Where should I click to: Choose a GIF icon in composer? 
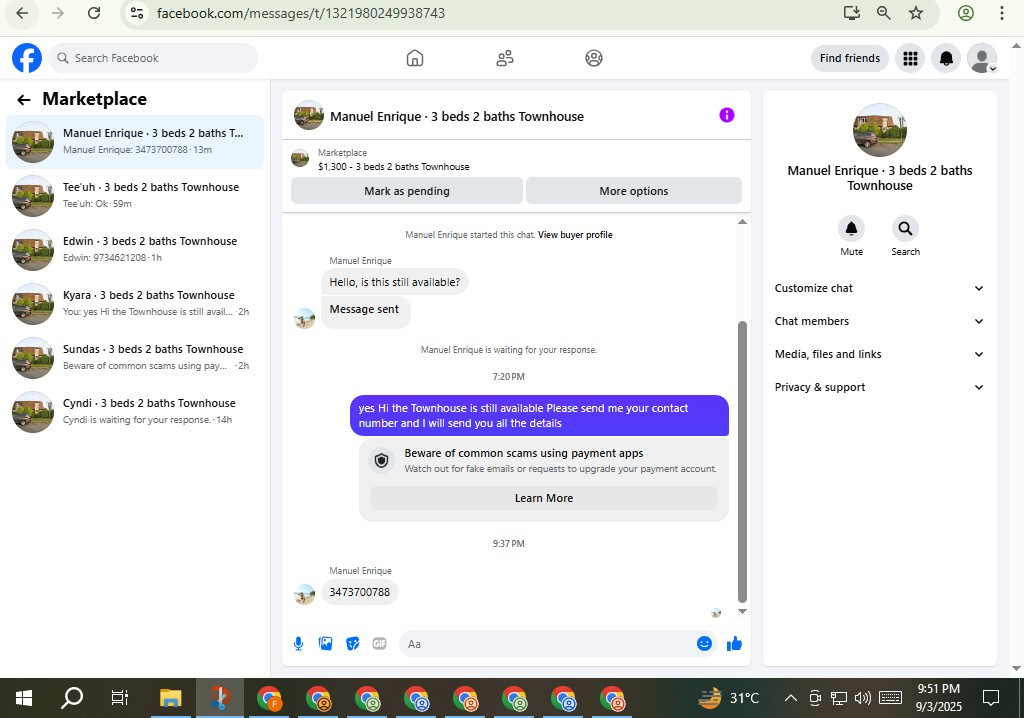(379, 644)
